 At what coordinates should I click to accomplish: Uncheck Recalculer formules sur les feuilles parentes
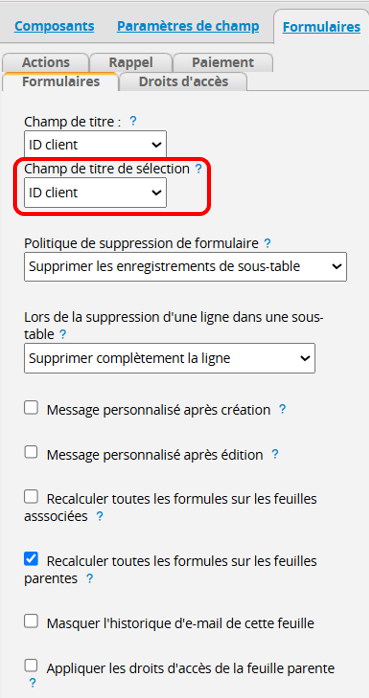point(31,559)
